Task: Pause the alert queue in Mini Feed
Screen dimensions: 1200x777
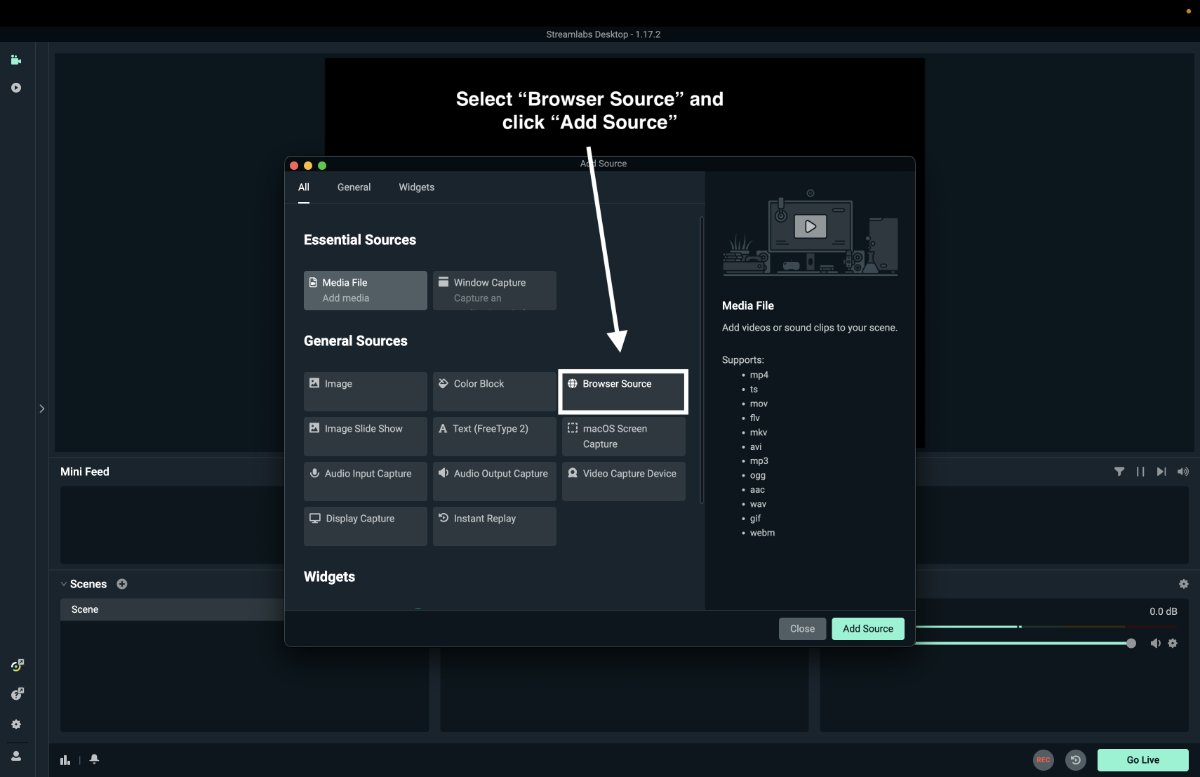Action: click(x=1140, y=472)
